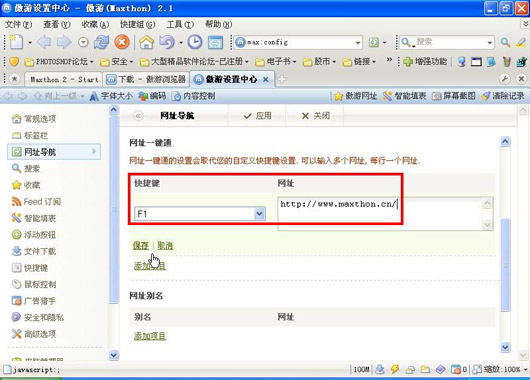Go back with the back arrow
The height and width of the screenshot is (380, 530).
[44, 42]
